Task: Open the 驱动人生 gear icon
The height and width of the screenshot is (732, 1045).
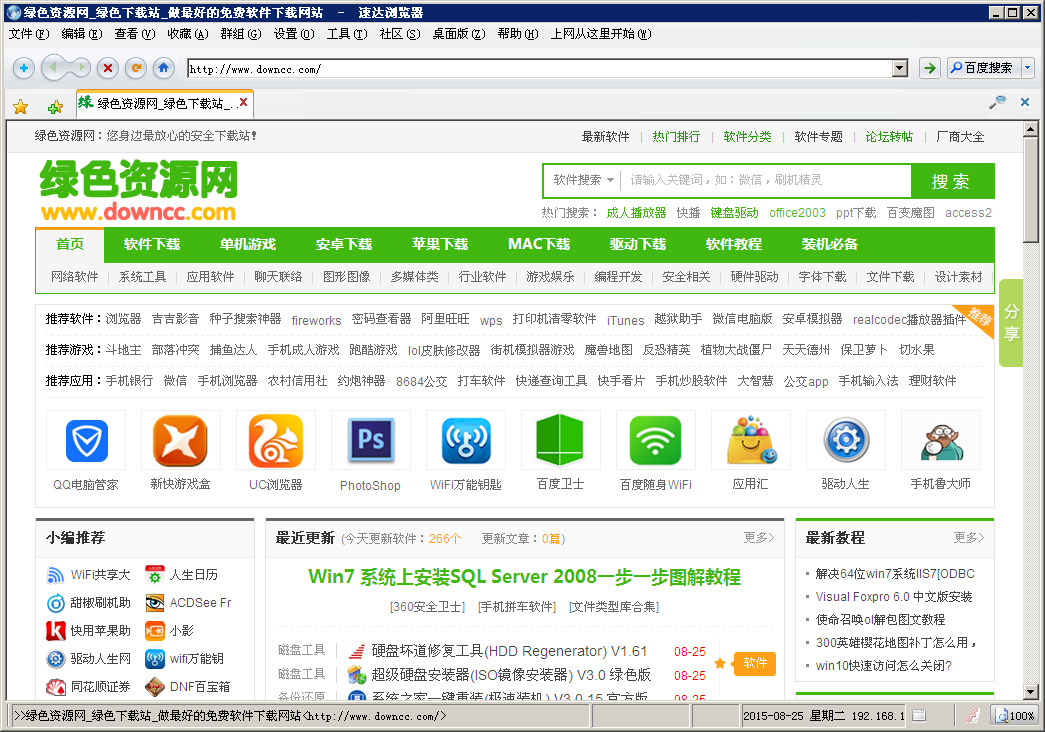Action: pos(846,440)
